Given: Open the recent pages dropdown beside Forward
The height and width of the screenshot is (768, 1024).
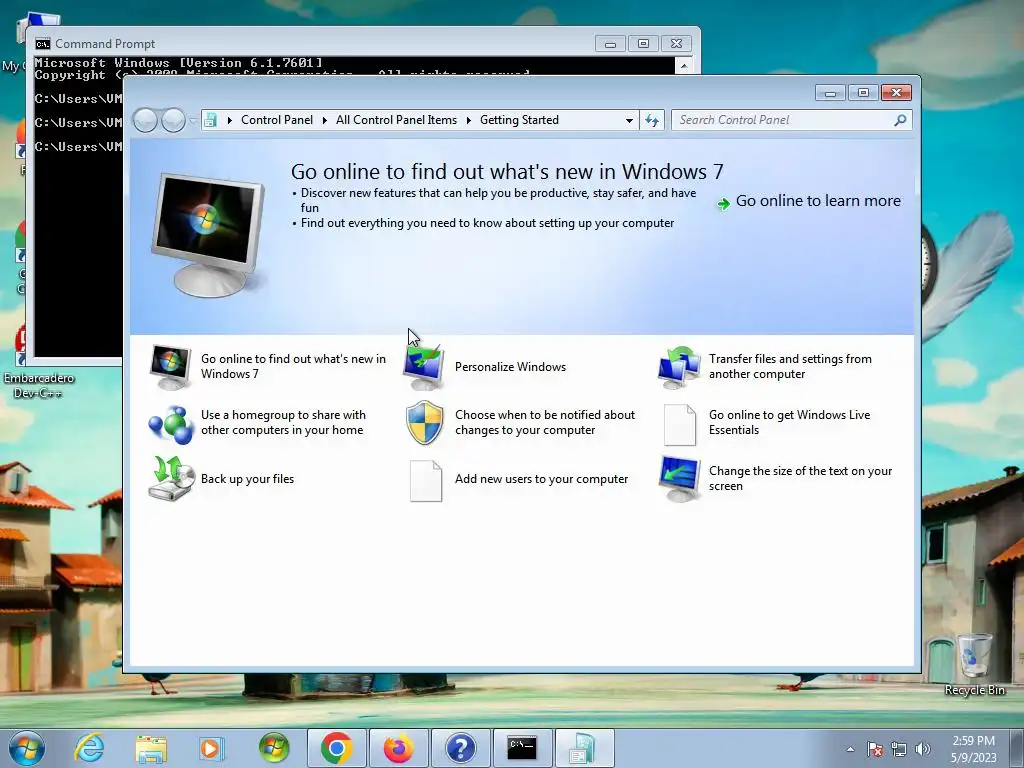Looking at the screenshot, I should 193,120.
